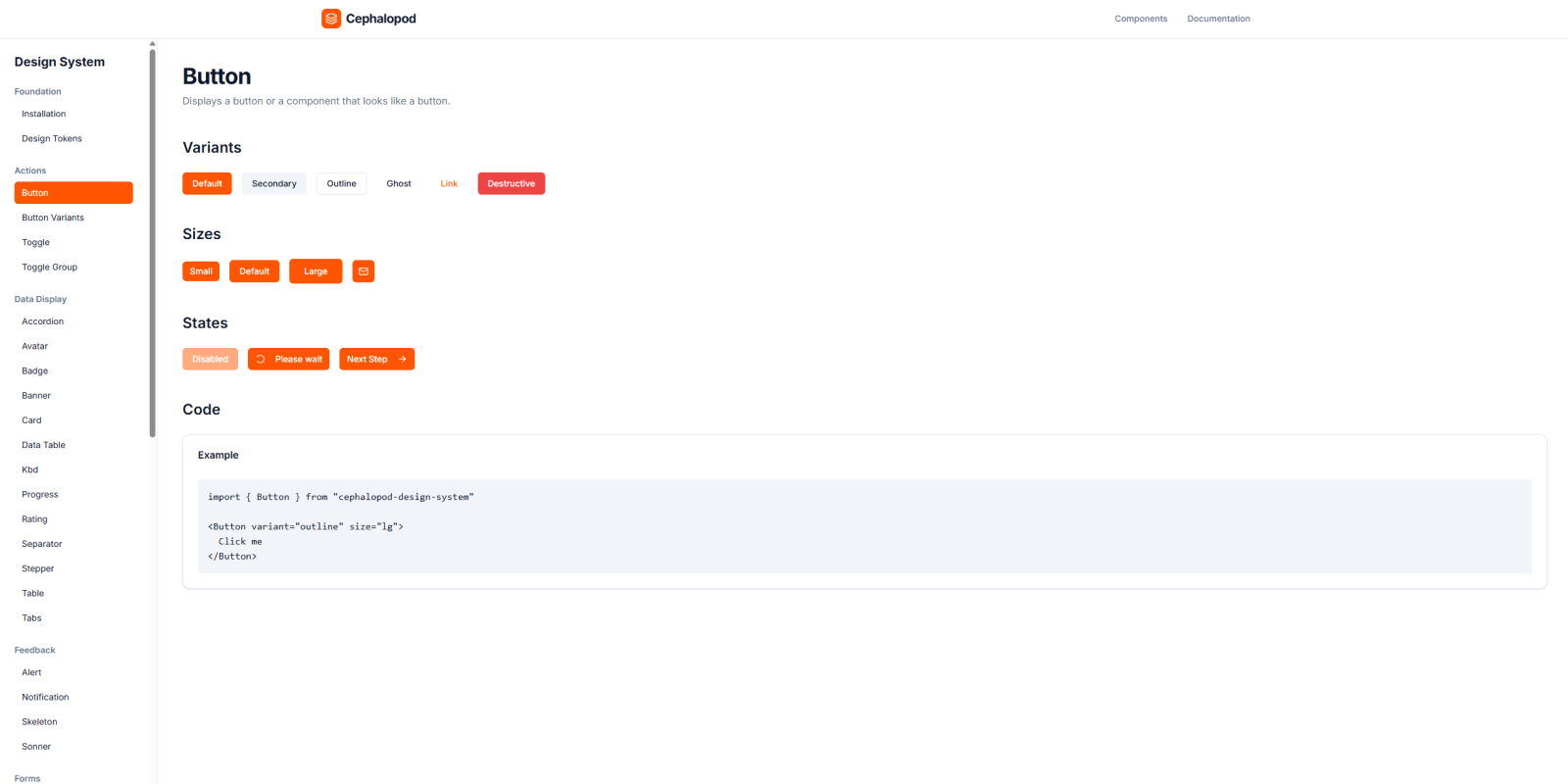1568x784 pixels.
Task: Go to Stepper in the sidebar
Action: click(73, 569)
